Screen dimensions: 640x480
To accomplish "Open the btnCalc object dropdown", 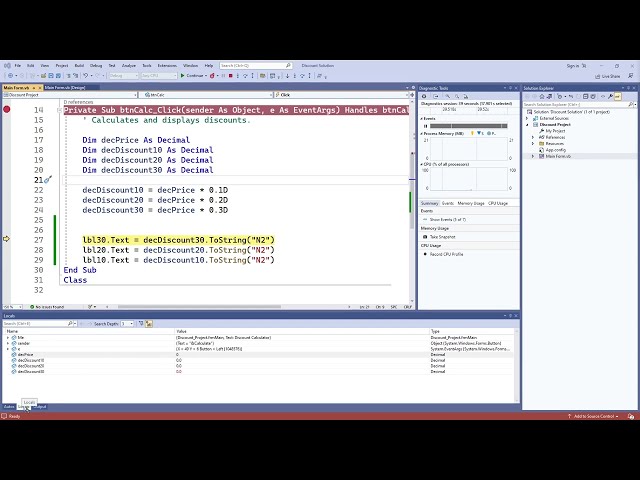I will point(206,95).
